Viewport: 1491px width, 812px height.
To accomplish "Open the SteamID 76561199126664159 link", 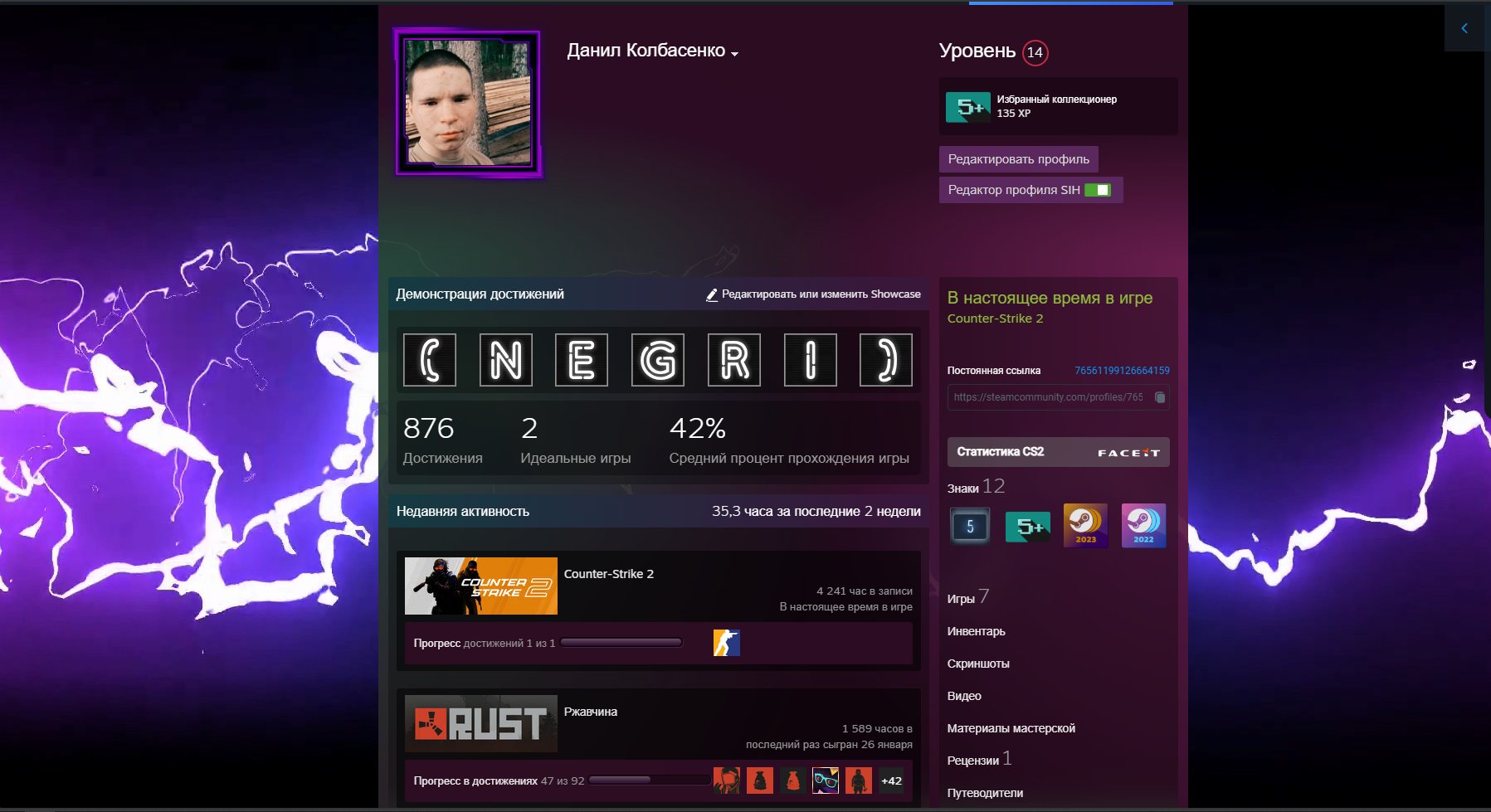I will click(x=1122, y=371).
